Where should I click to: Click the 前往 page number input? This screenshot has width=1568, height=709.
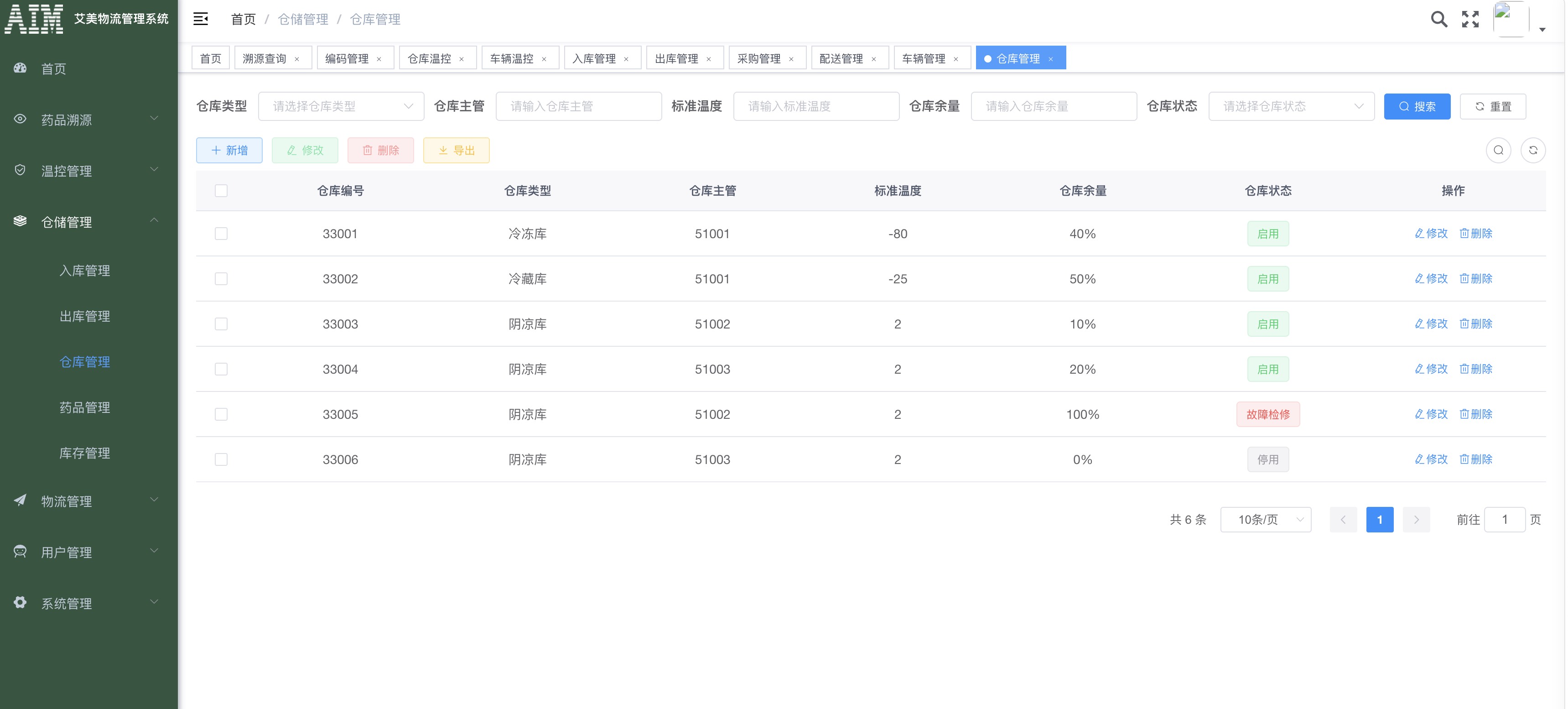(1505, 519)
